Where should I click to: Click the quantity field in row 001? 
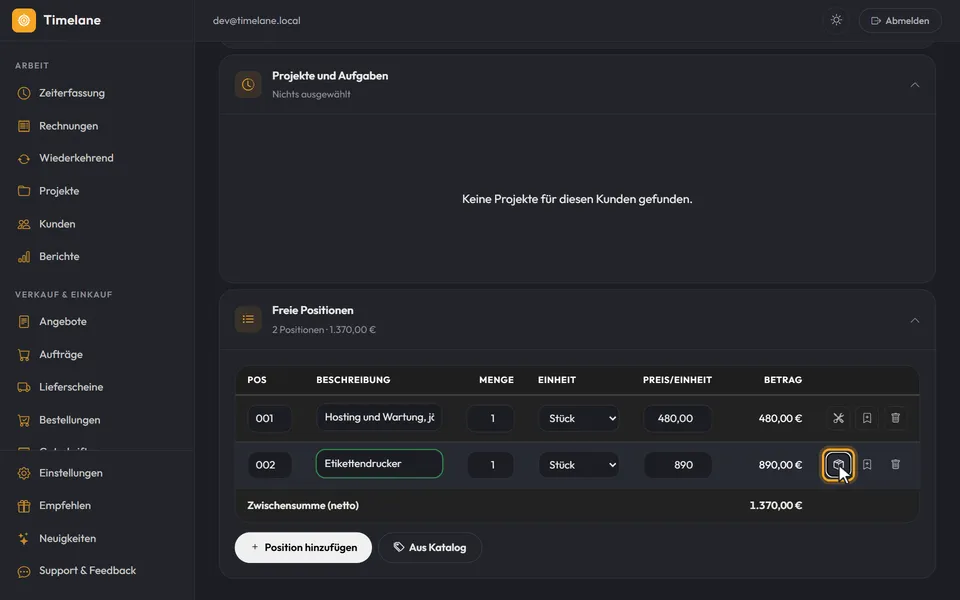point(490,419)
